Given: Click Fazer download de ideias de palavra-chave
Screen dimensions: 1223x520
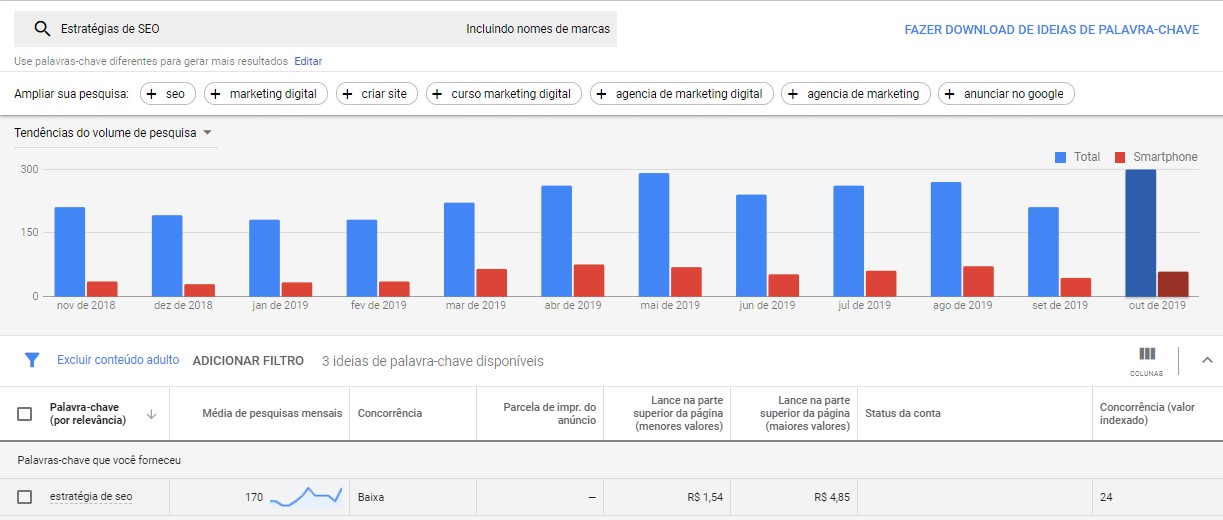Looking at the screenshot, I should coord(1051,30).
